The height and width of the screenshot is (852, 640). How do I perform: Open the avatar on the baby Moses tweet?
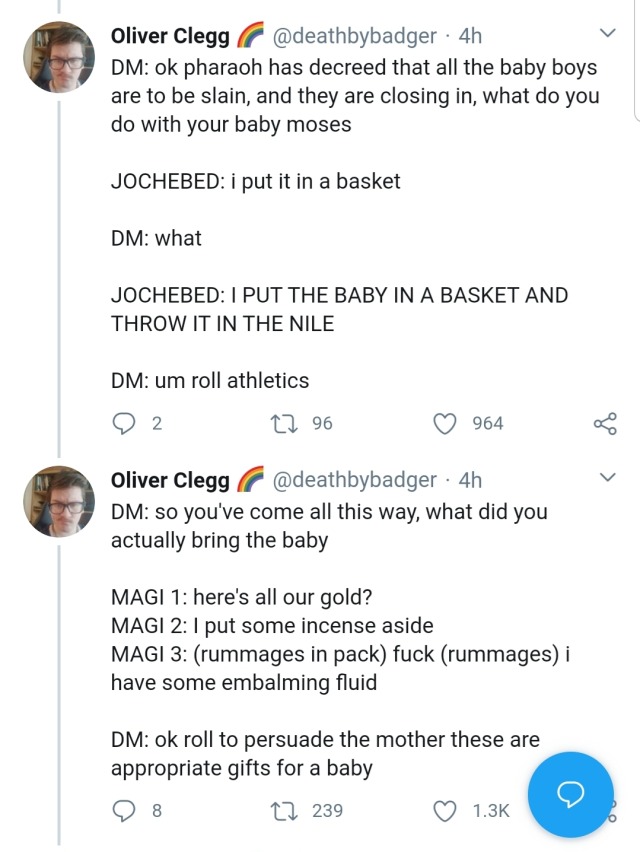(59, 58)
